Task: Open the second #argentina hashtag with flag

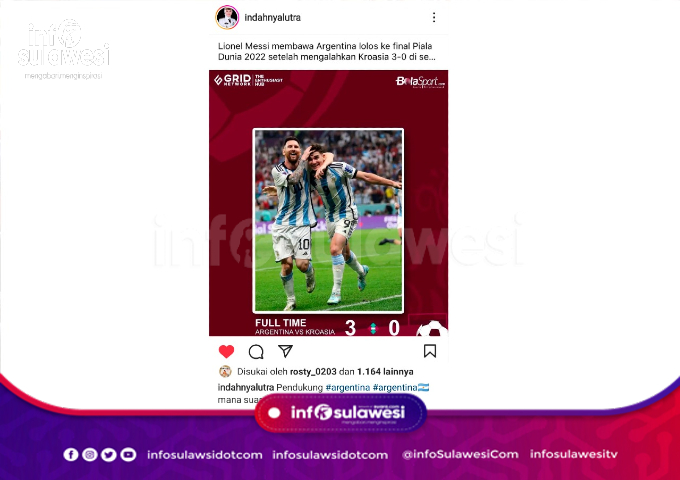Action: point(401,387)
